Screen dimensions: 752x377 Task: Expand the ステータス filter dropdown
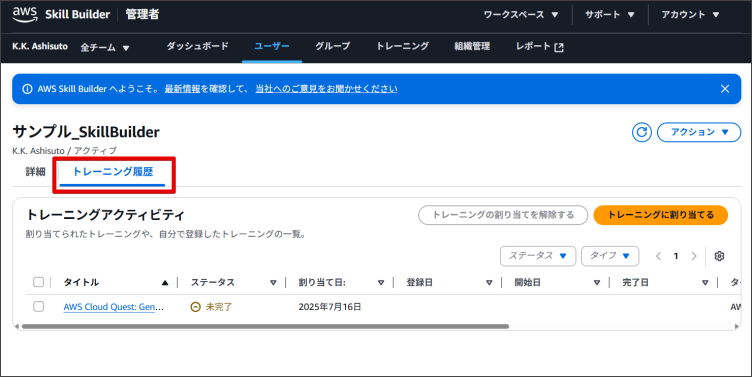click(538, 256)
